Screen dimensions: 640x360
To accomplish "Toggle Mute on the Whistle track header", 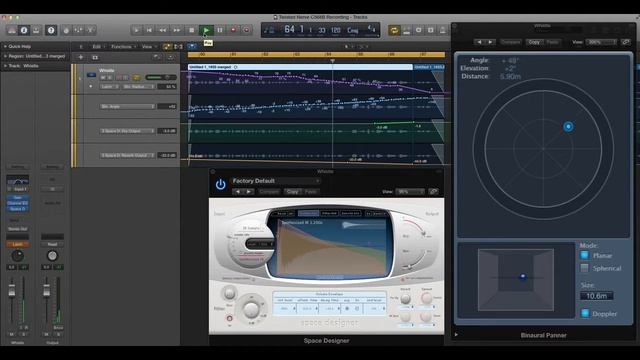I will click(x=103, y=78).
